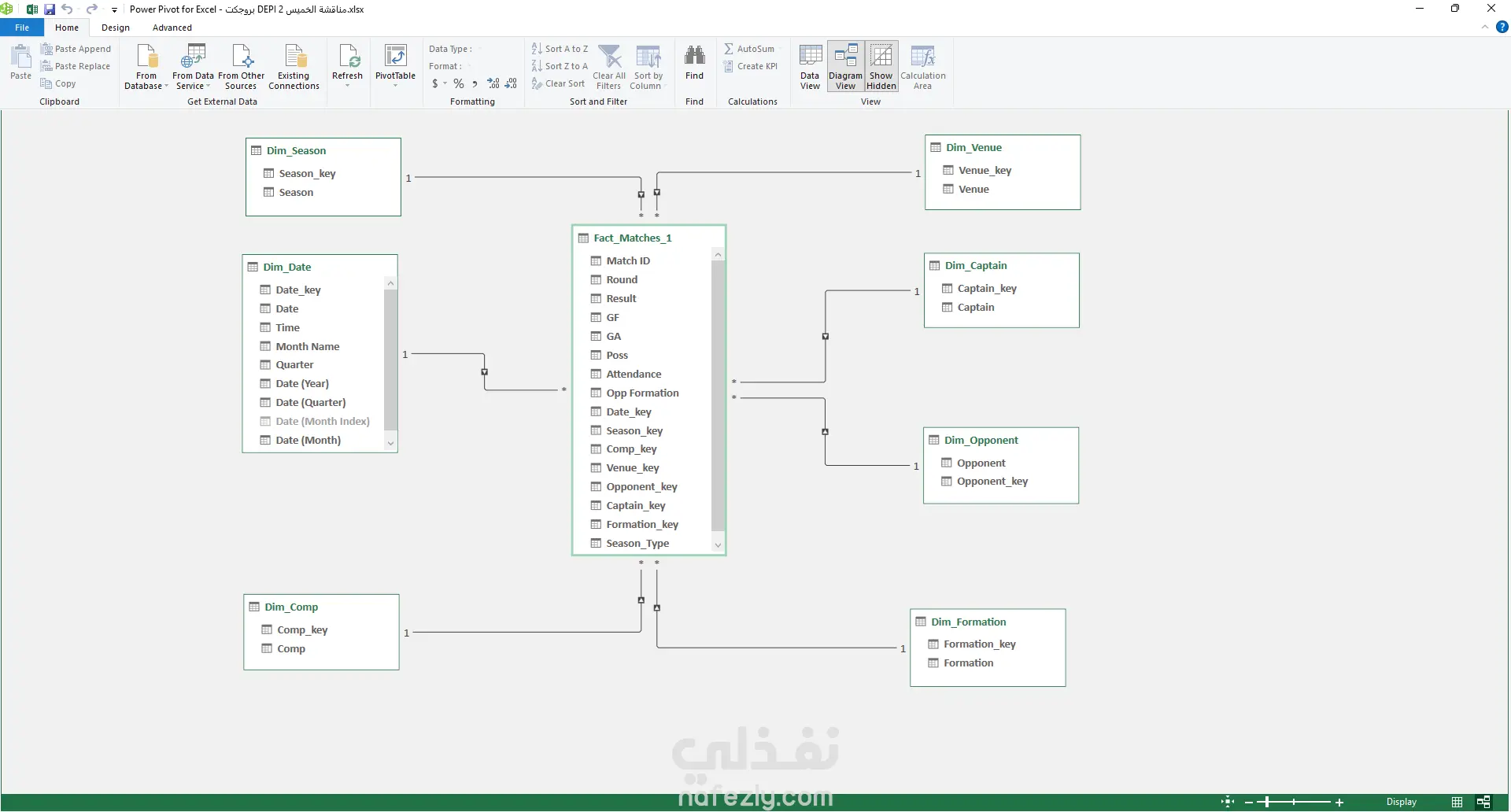
Task: Zoom out with the minus button
Action: coord(1248,803)
